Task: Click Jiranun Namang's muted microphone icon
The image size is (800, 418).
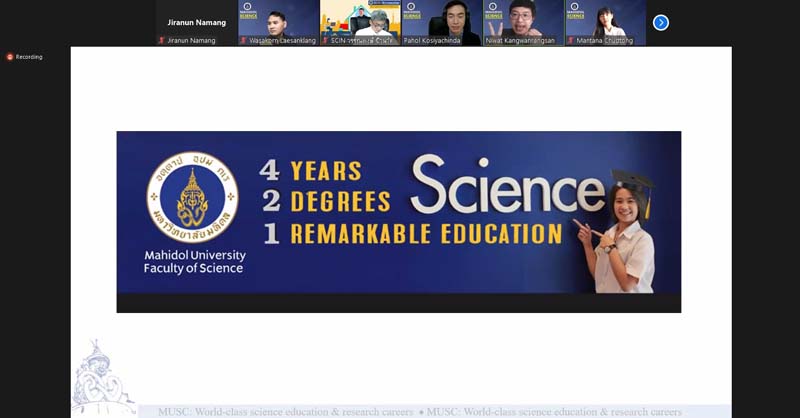Action: pyautogui.click(x=162, y=40)
